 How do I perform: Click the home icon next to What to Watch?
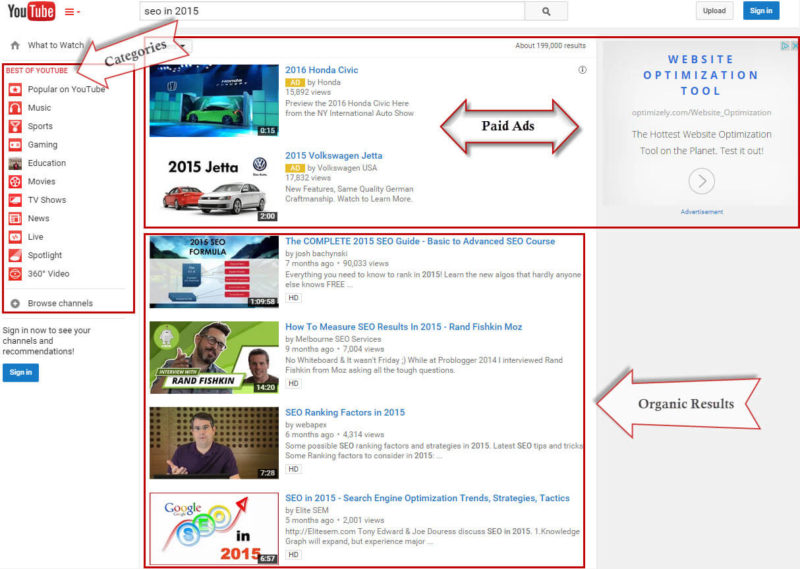15,45
